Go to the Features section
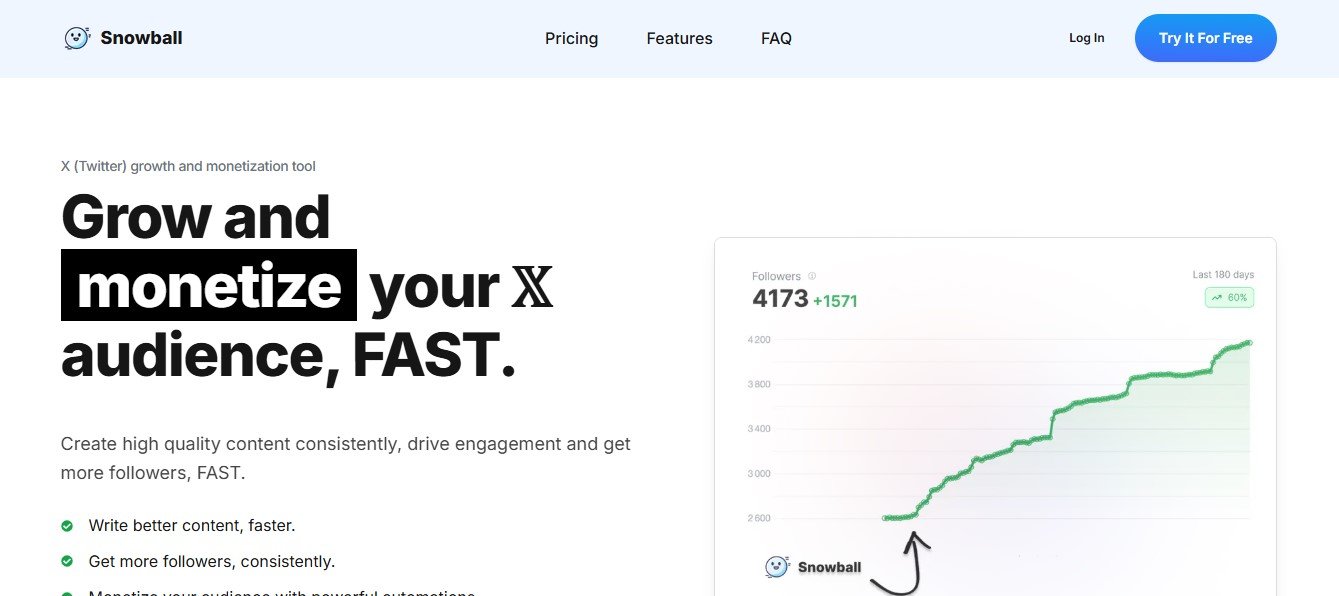Screen dimensions: 1339x596 click(x=679, y=38)
